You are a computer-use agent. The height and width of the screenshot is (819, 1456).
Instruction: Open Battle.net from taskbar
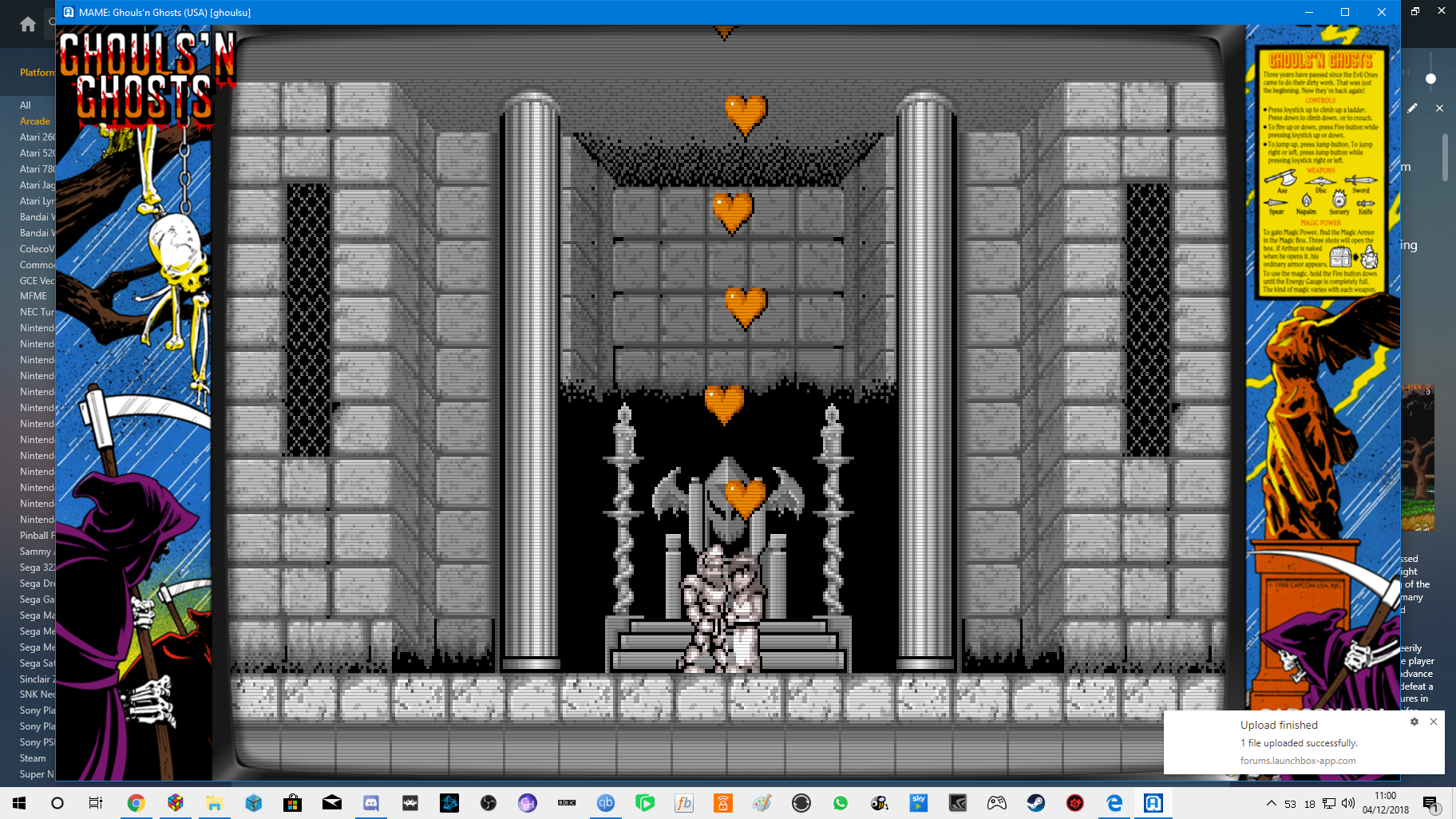click(449, 803)
